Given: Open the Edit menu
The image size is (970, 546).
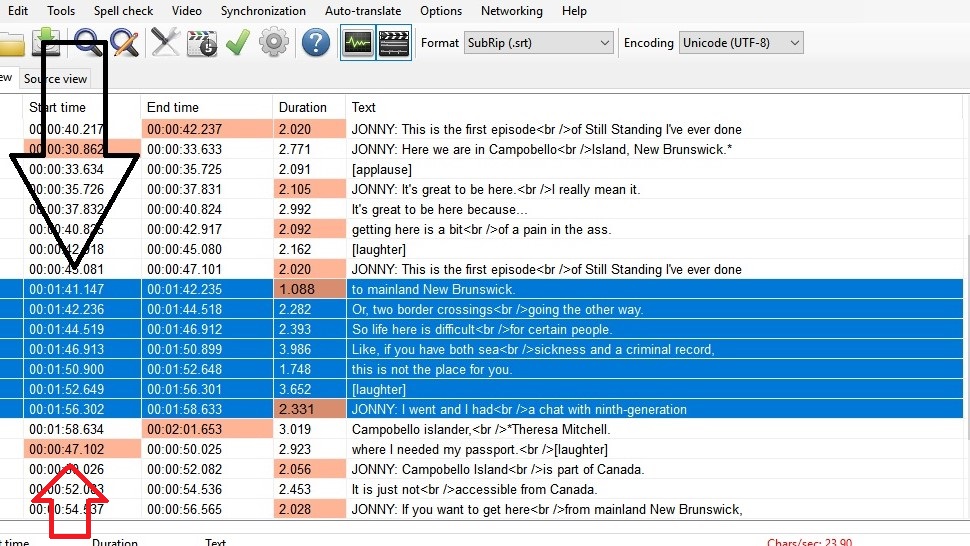Looking at the screenshot, I should [x=17, y=11].
